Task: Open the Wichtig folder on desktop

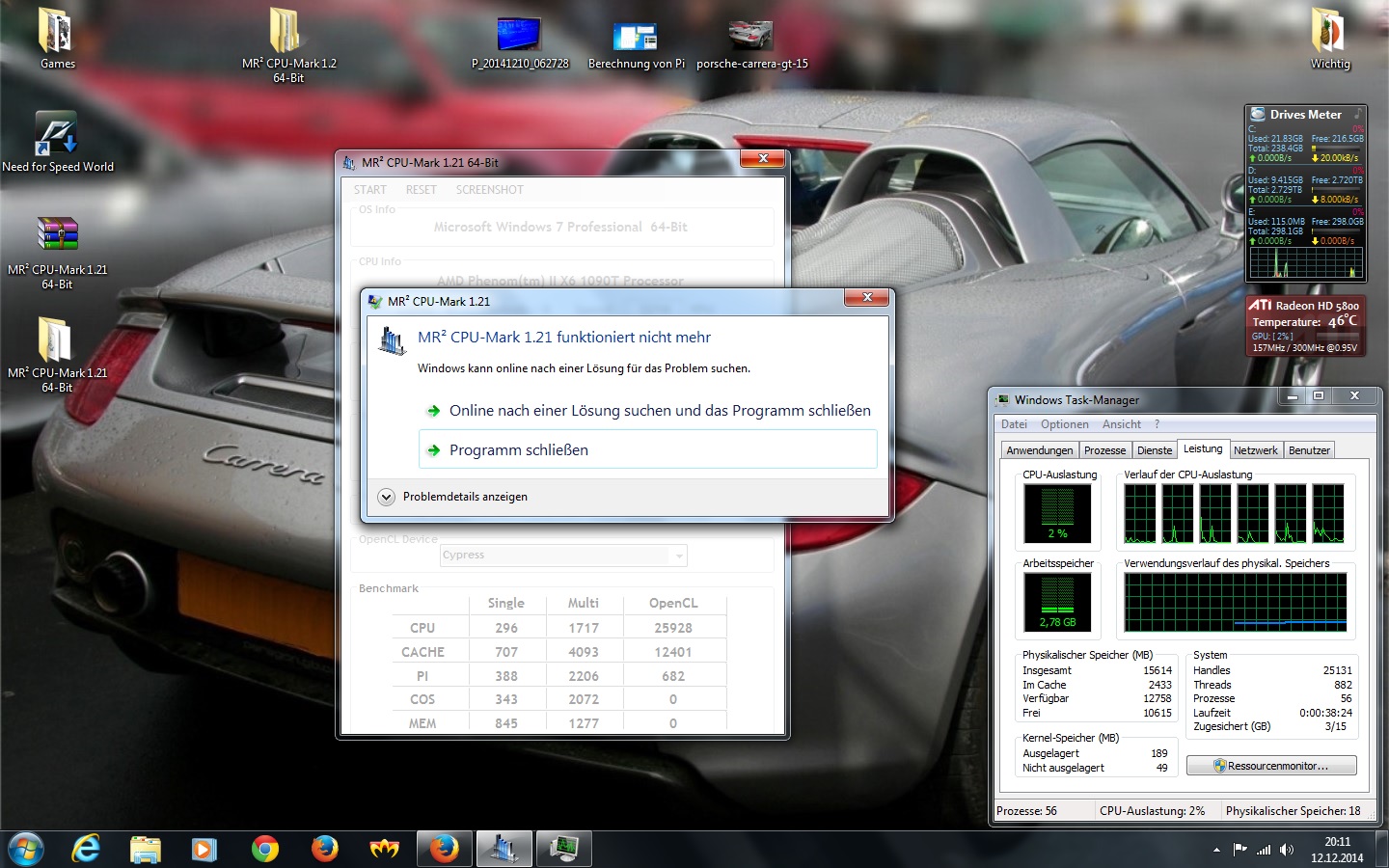Action: pos(1329,39)
